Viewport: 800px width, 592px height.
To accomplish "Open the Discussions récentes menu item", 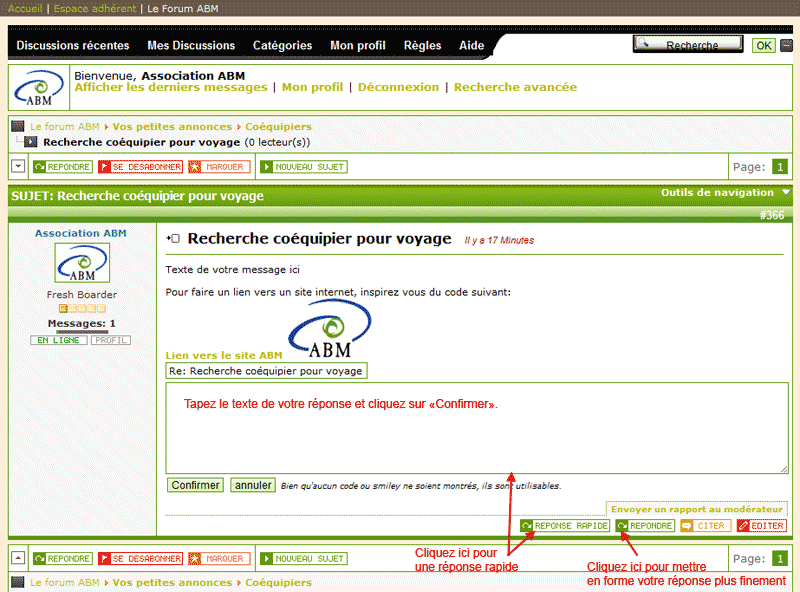I will (72, 45).
